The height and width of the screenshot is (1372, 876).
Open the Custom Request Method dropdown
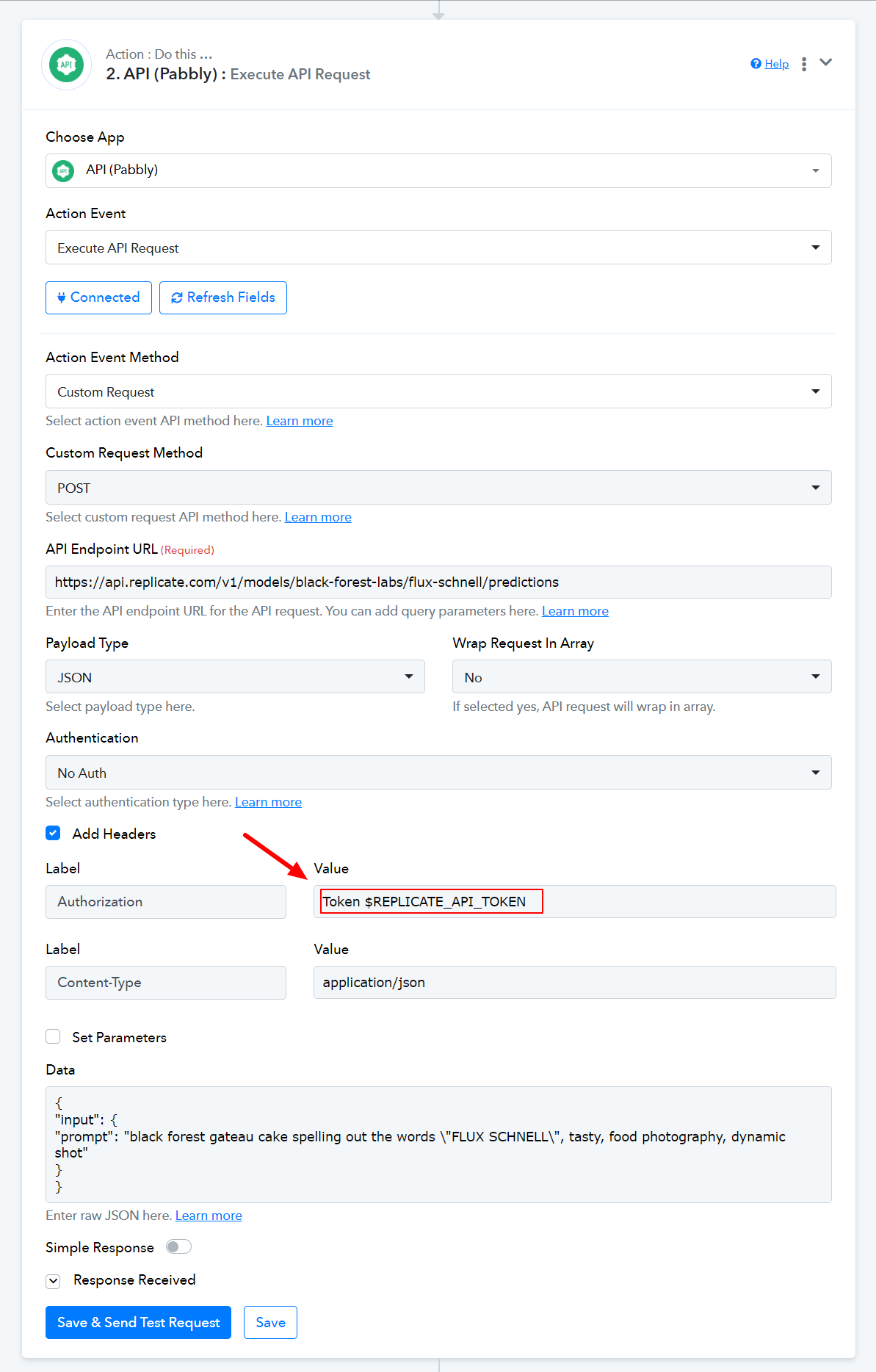pyautogui.click(x=438, y=488)
